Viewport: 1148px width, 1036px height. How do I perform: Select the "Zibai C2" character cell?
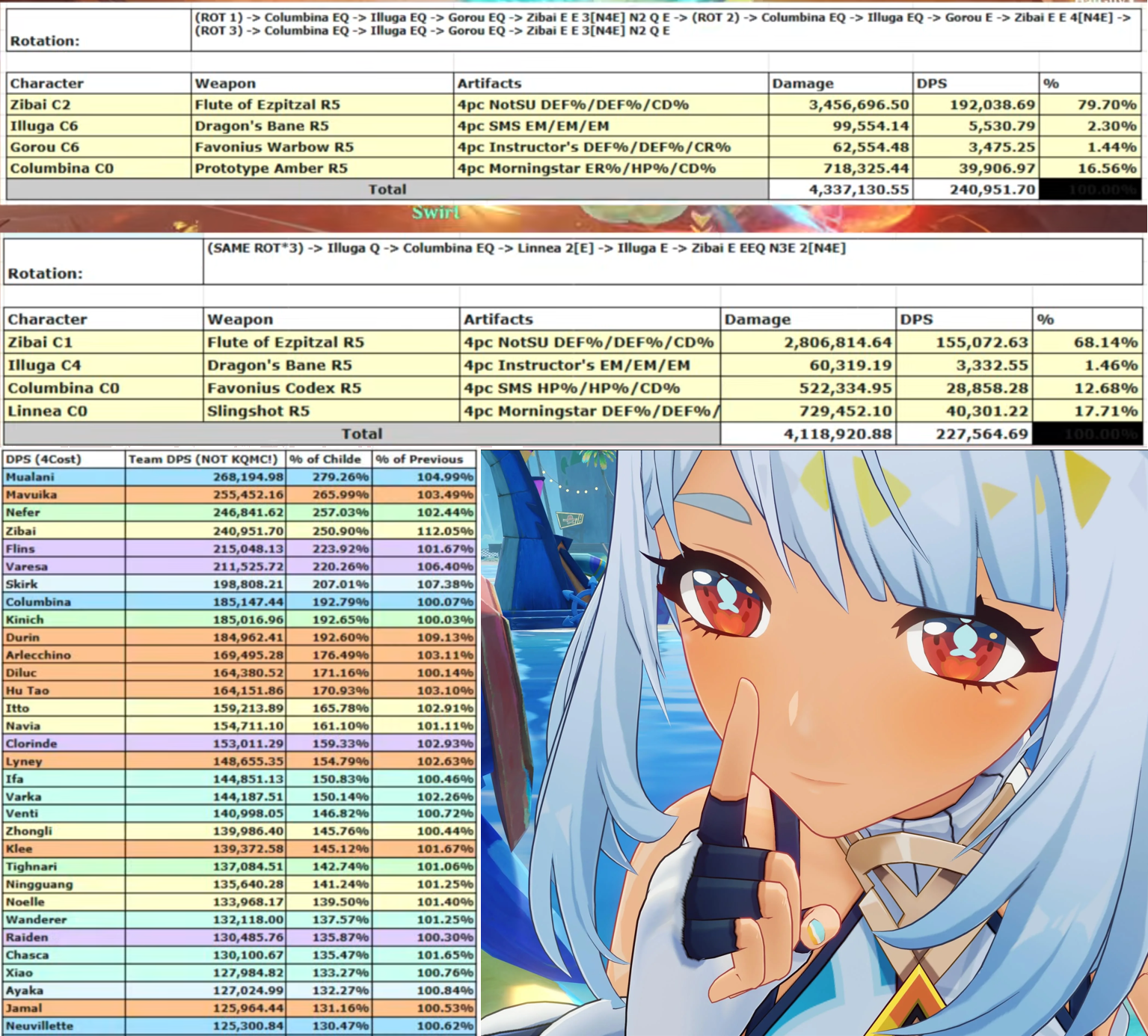pyautogui.click(x=99, y=105)
